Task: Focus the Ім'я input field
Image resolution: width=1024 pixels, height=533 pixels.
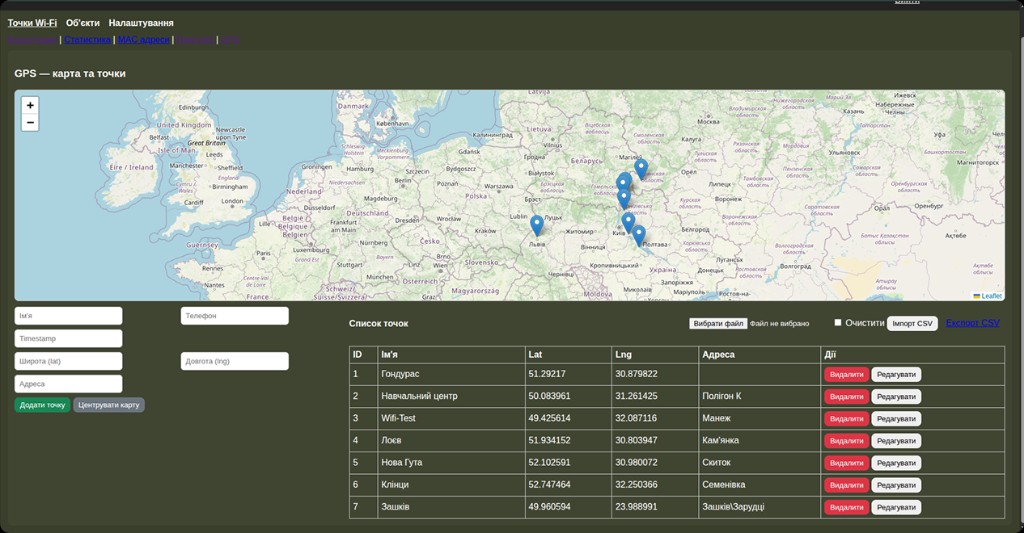Action: click(x=69, y=315)
